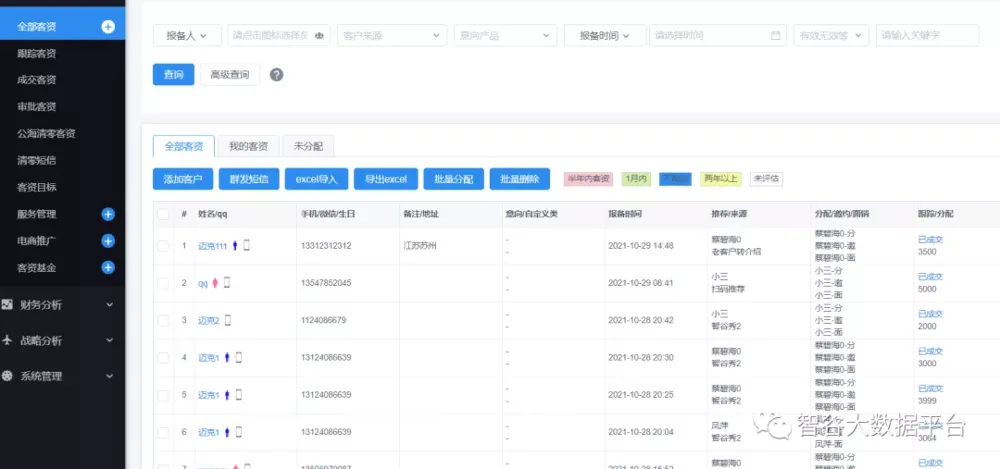Click the plus icon next to 服务管理

[108, 214]
